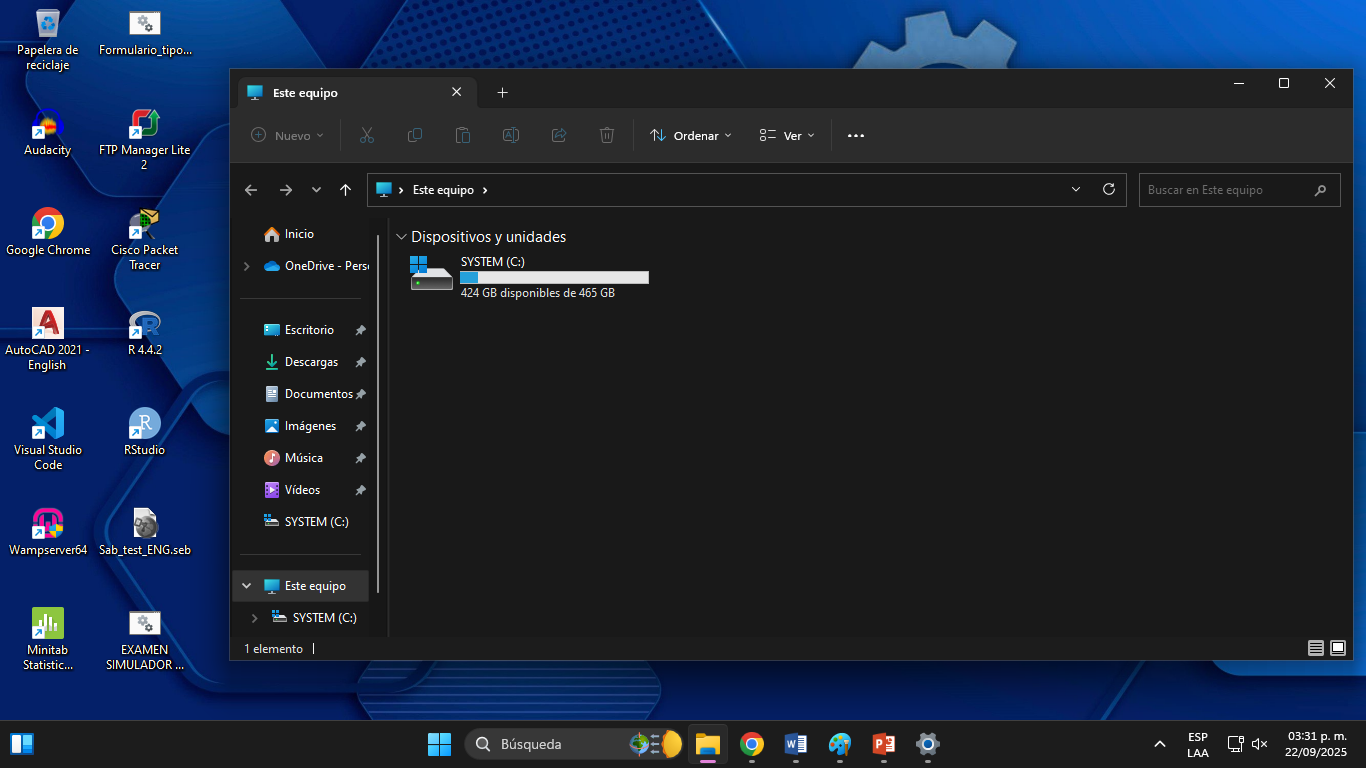Open File Explorer from the taskbar
The width and height of the screenshot is (1366, 768).
point(708,744)
